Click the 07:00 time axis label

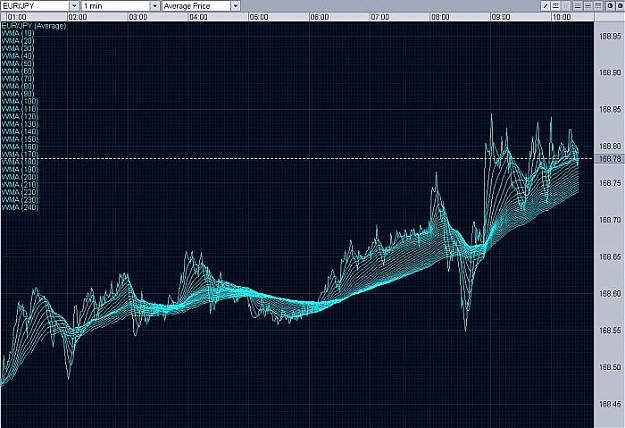click(380, 17)
